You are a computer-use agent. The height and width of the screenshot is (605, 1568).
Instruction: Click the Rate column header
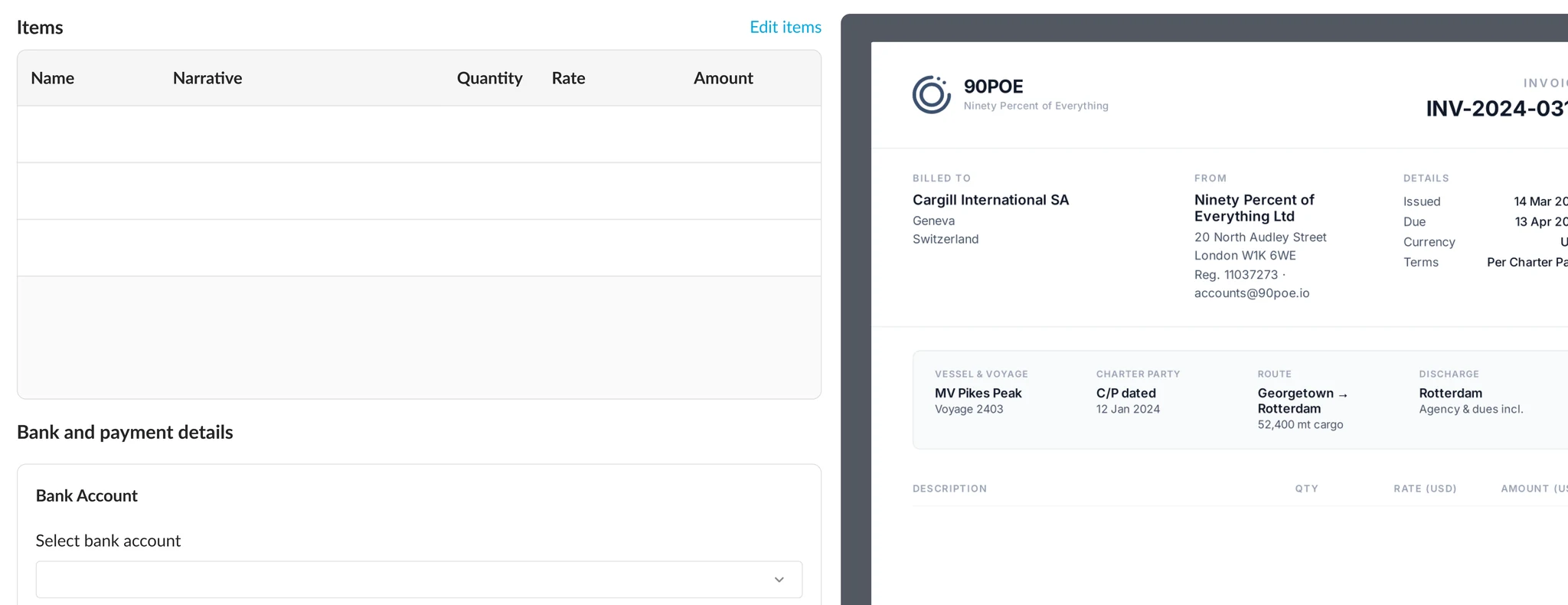pyautogui.click(x=569, y=78)
